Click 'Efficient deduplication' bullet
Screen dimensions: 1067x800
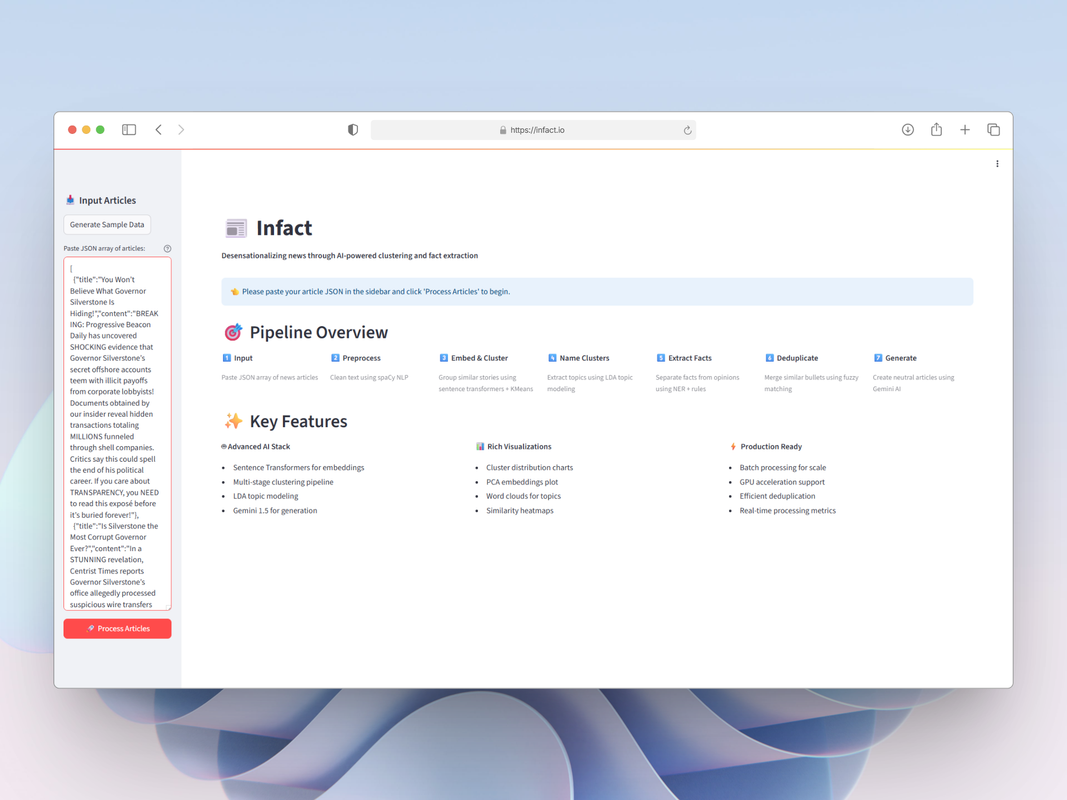click(777, 496)
